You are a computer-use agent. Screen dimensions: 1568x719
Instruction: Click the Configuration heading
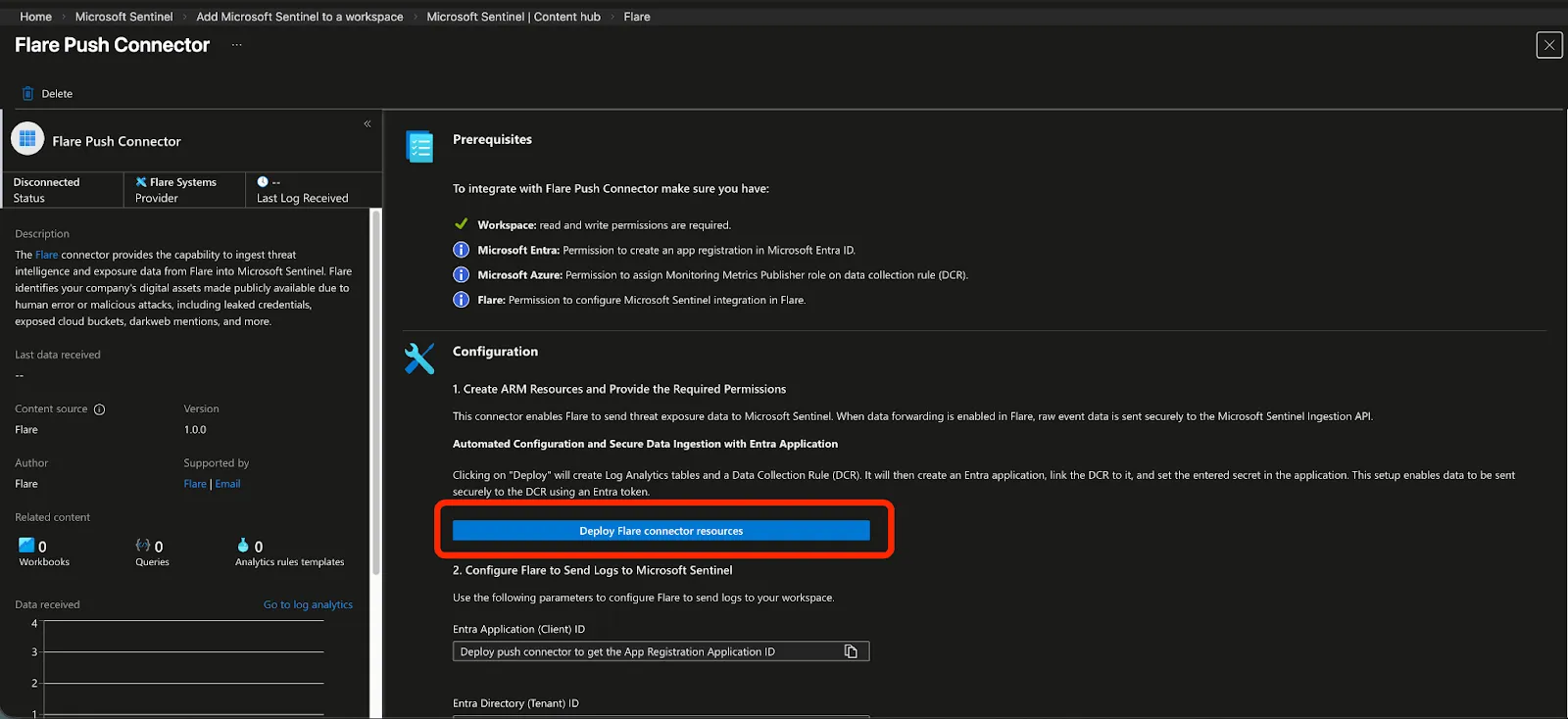(x=495, y=351)
